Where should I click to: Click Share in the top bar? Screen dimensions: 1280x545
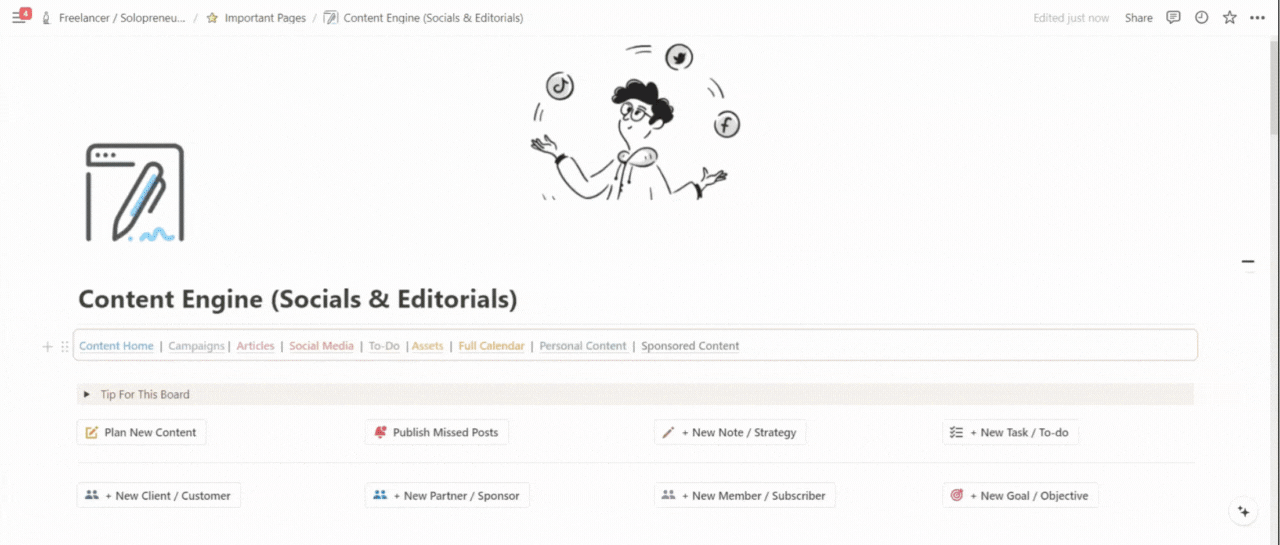point(1138,18)
